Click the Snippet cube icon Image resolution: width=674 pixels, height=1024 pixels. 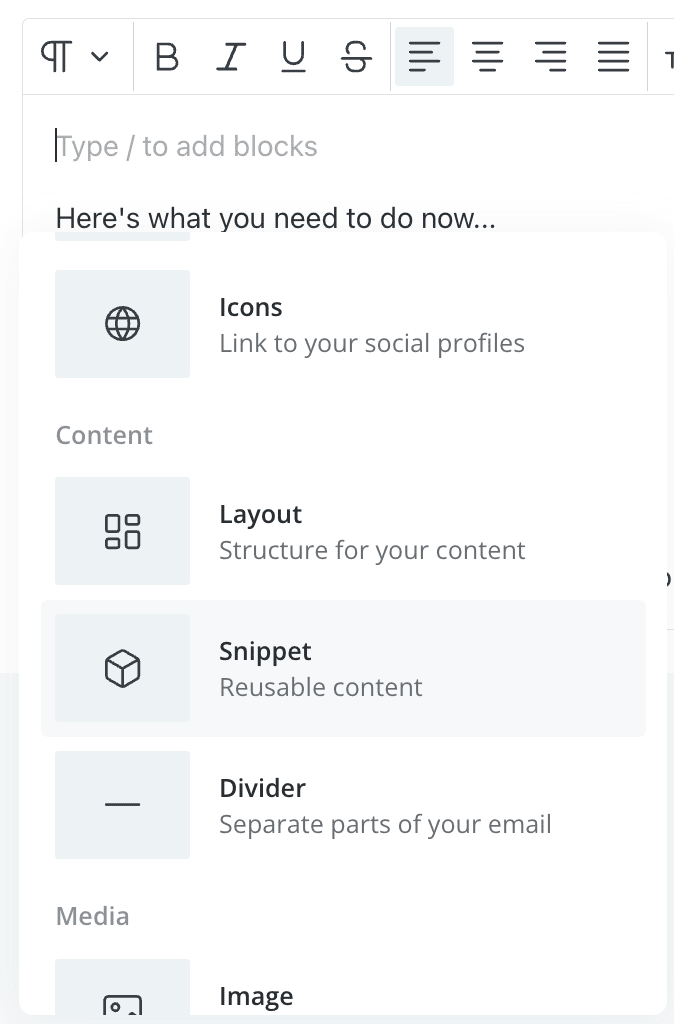coord(123,668)
